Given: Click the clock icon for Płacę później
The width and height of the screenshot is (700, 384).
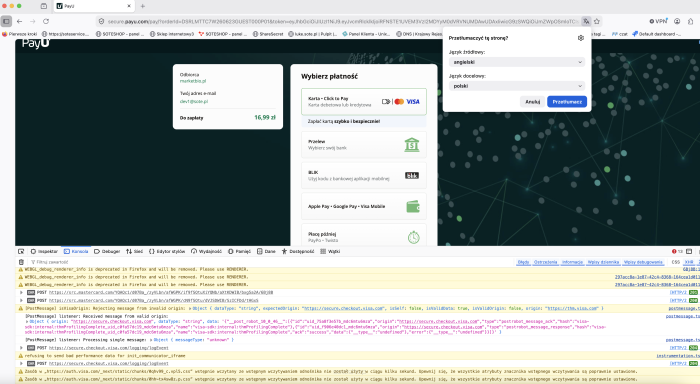Looking at the screenshot, I should click(413, 237).
